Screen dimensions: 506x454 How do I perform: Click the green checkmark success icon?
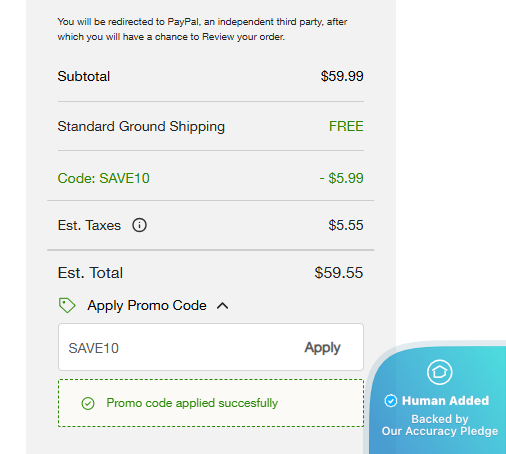point(88,403)
